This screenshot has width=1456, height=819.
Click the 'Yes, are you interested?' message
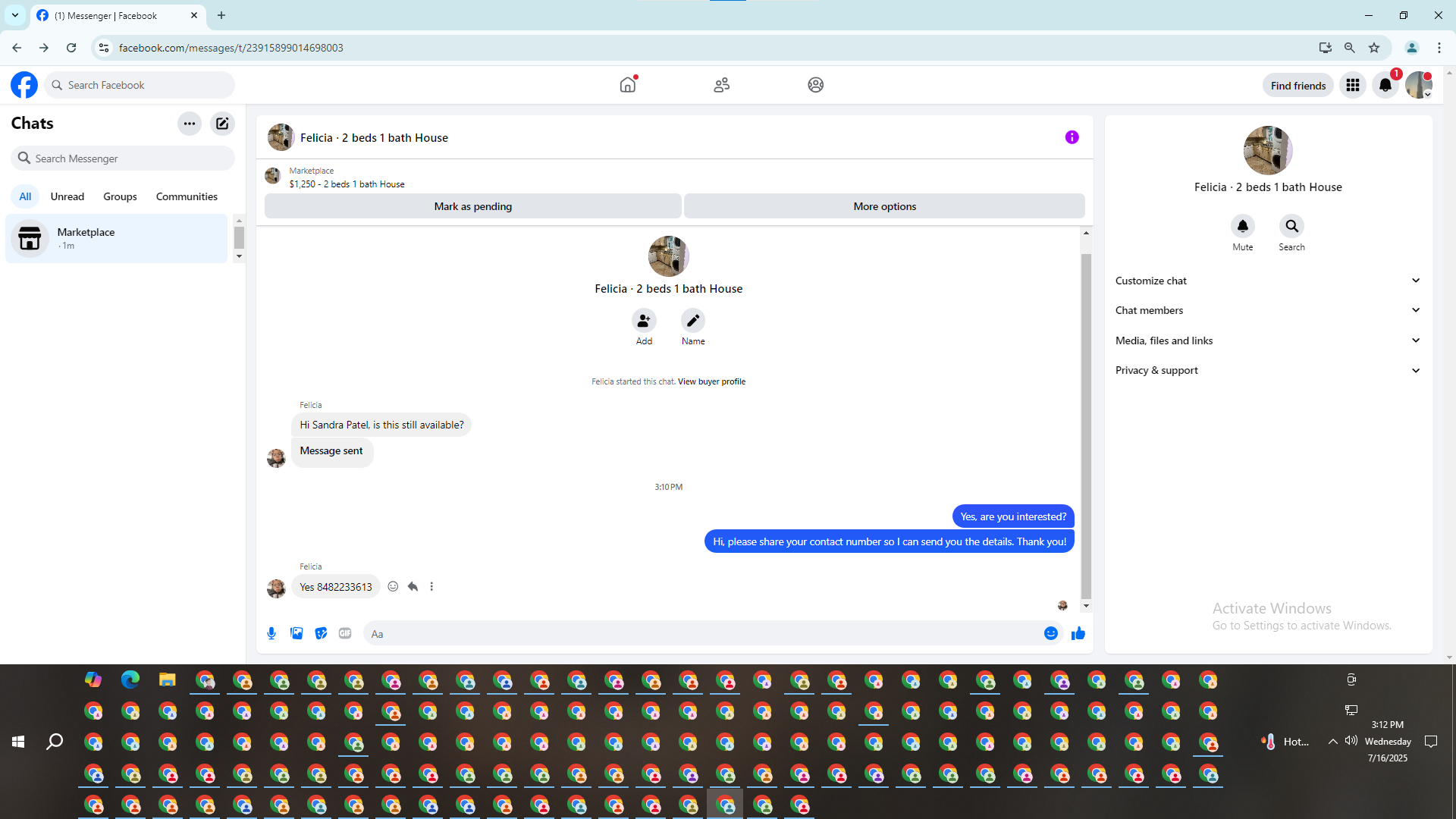(x=1013, y=516)
